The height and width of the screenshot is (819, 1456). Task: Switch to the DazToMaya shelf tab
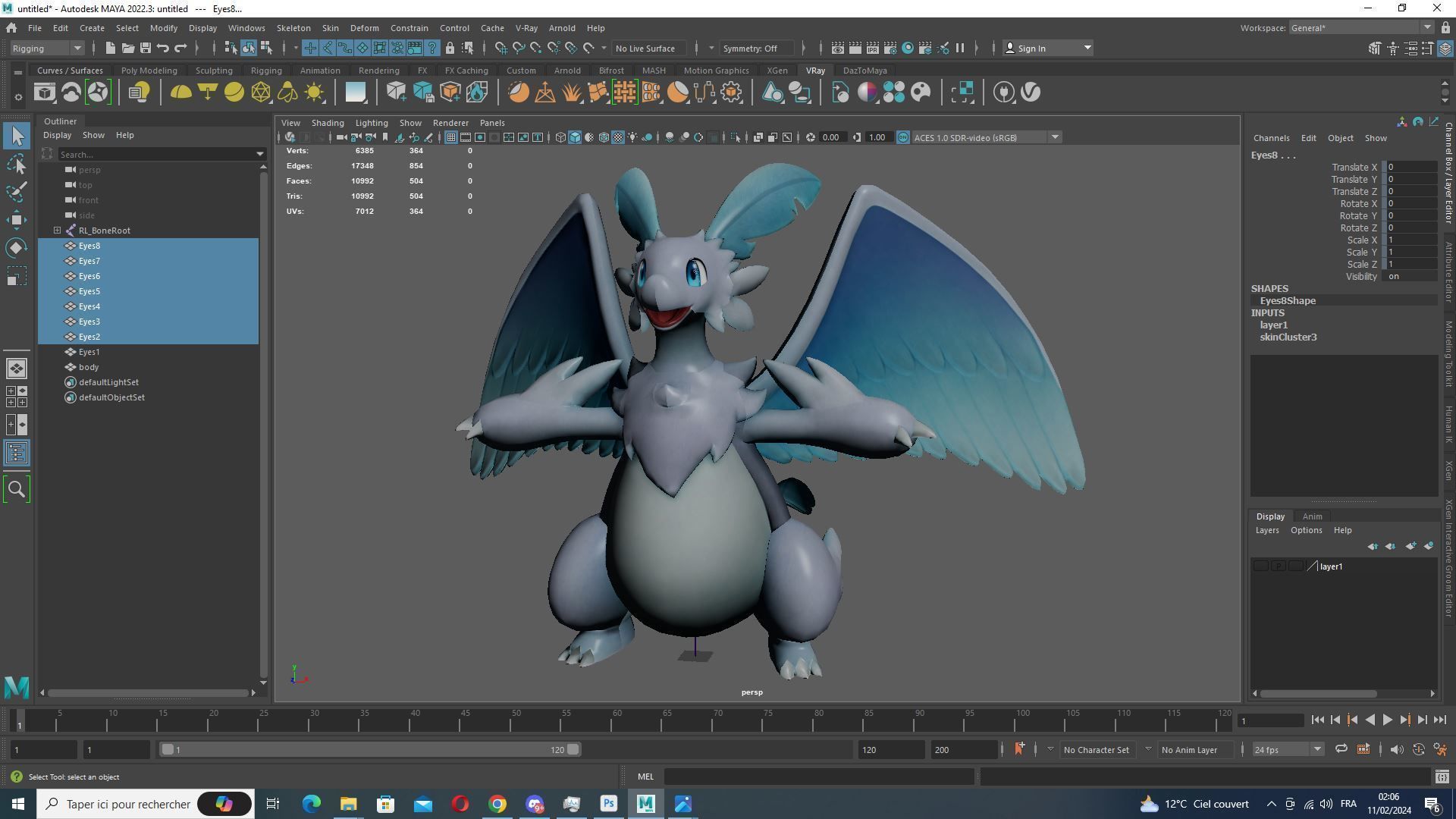click(x=864, y=71)
